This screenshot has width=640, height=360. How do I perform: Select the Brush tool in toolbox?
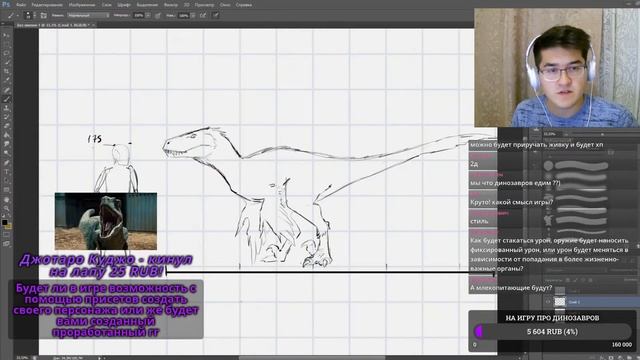pos(6,99)
